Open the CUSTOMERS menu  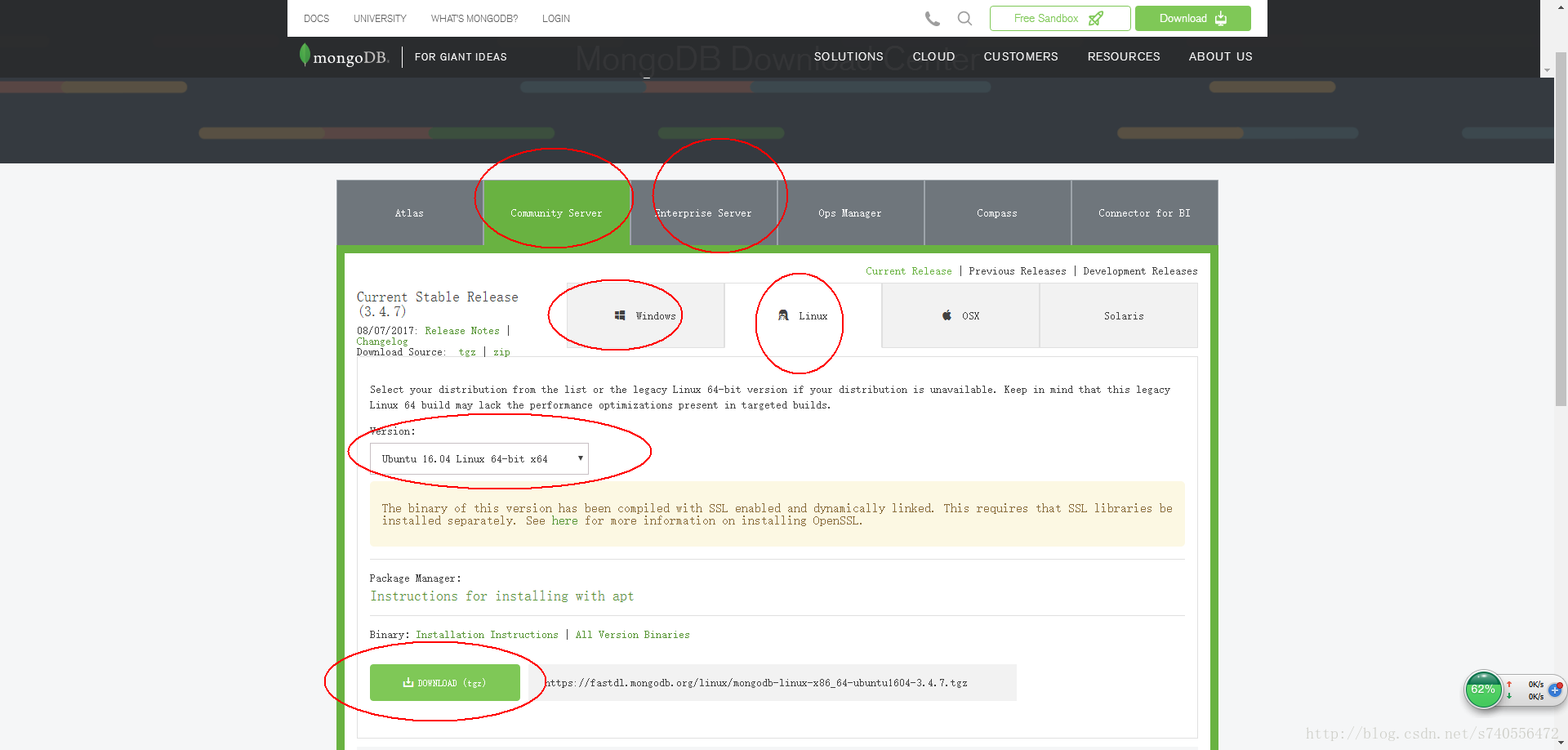point(1021,56)
